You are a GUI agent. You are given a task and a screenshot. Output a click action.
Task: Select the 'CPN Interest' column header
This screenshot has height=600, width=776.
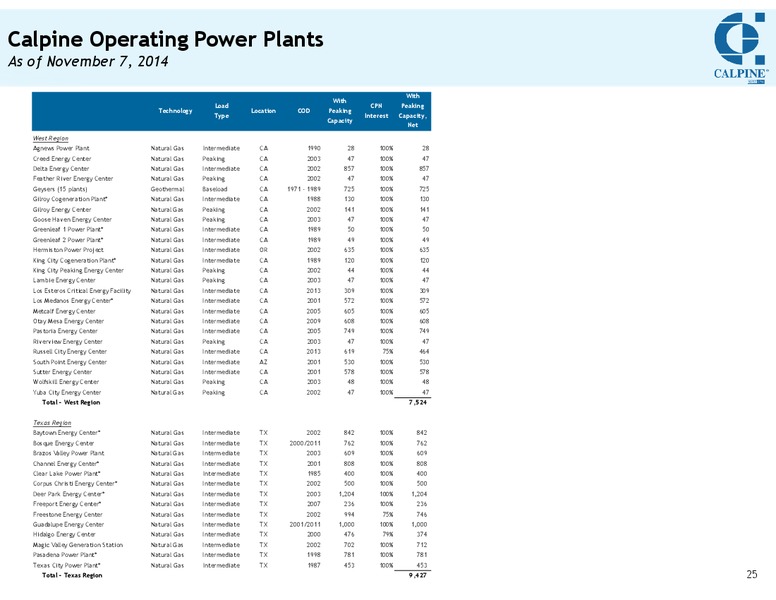pos(376,111)
